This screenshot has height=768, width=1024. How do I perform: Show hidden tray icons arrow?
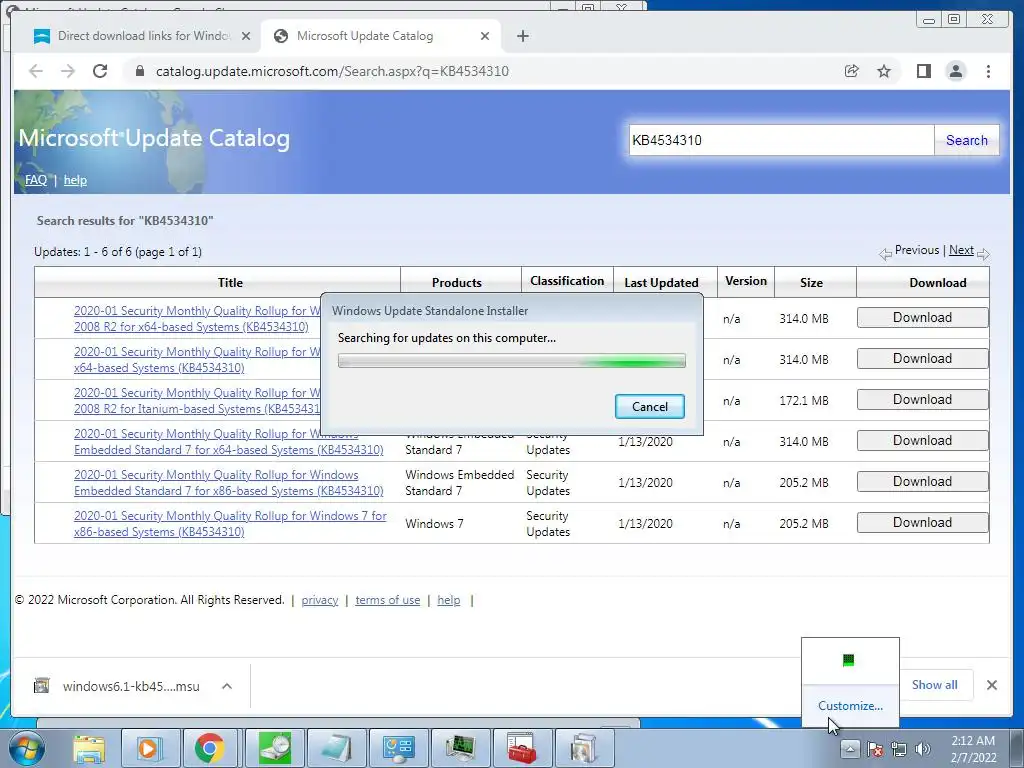pyautogui.click(x=850, y=748)
